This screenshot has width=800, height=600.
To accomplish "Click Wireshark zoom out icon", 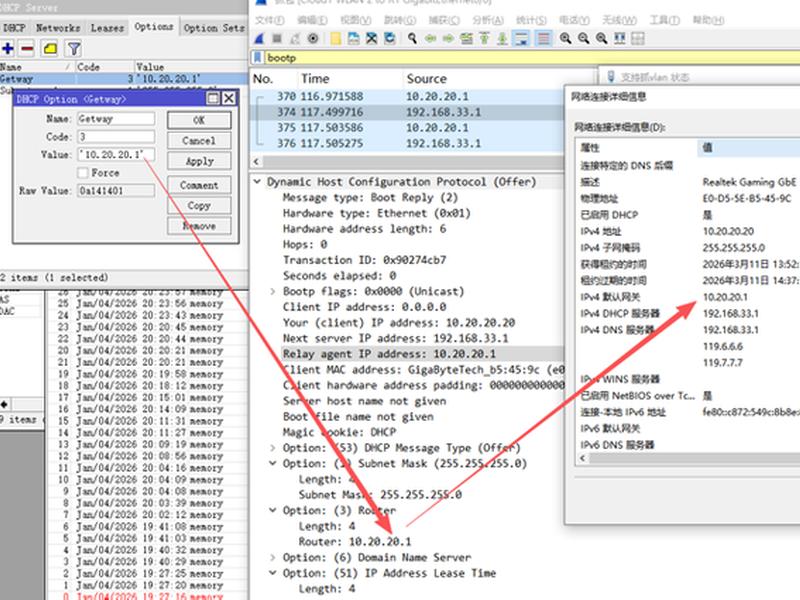I will [x=583, y=38].
